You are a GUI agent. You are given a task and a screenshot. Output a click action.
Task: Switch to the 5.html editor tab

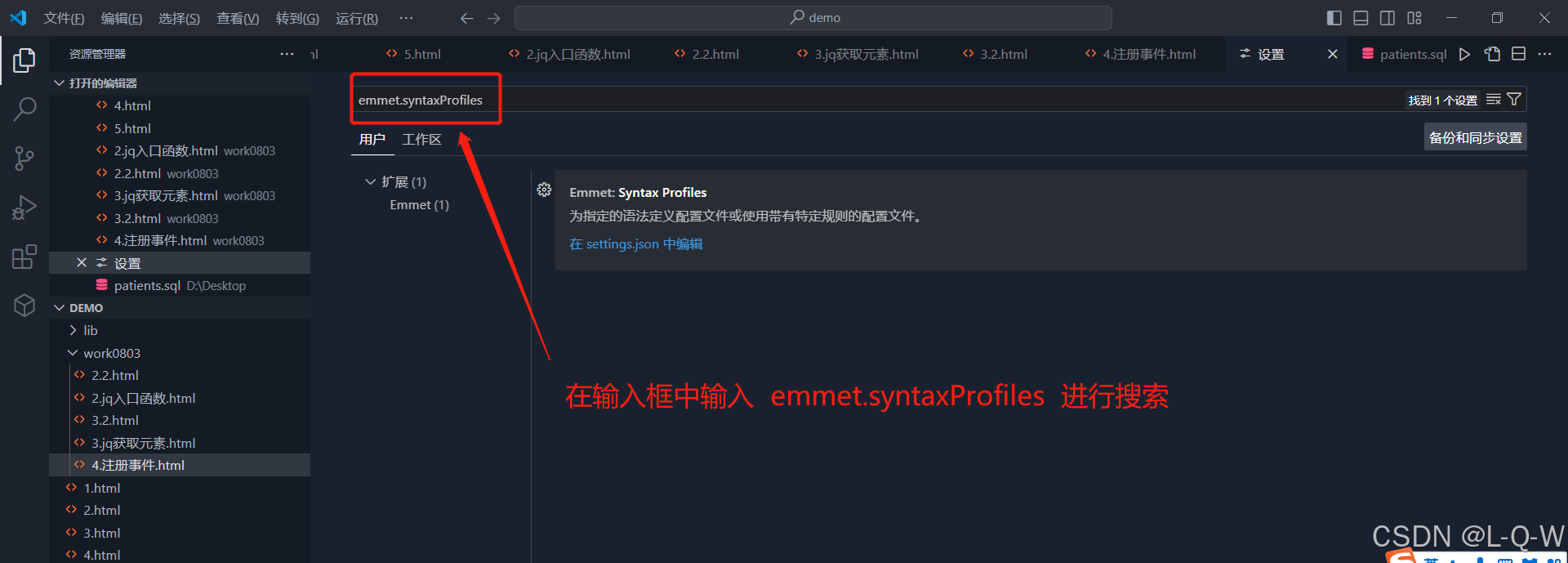tap(413, 54)
